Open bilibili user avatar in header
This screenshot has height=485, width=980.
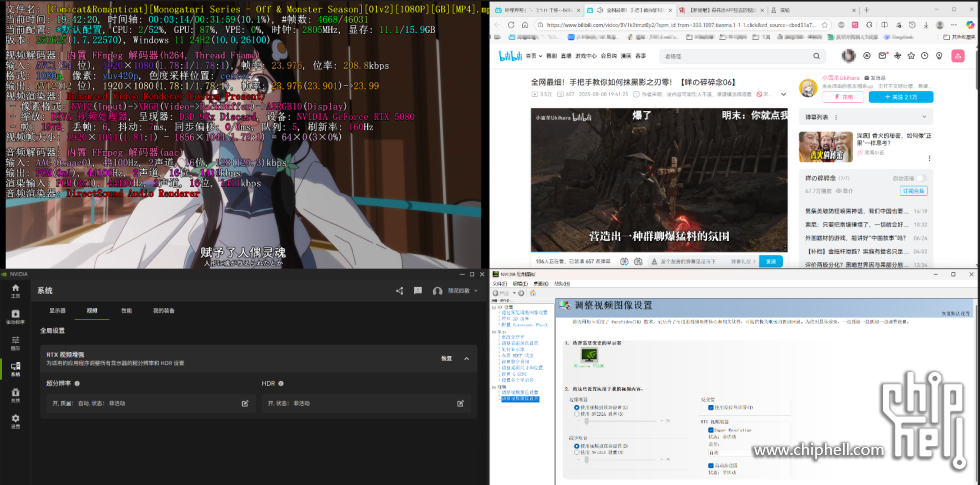coord(849,56)
